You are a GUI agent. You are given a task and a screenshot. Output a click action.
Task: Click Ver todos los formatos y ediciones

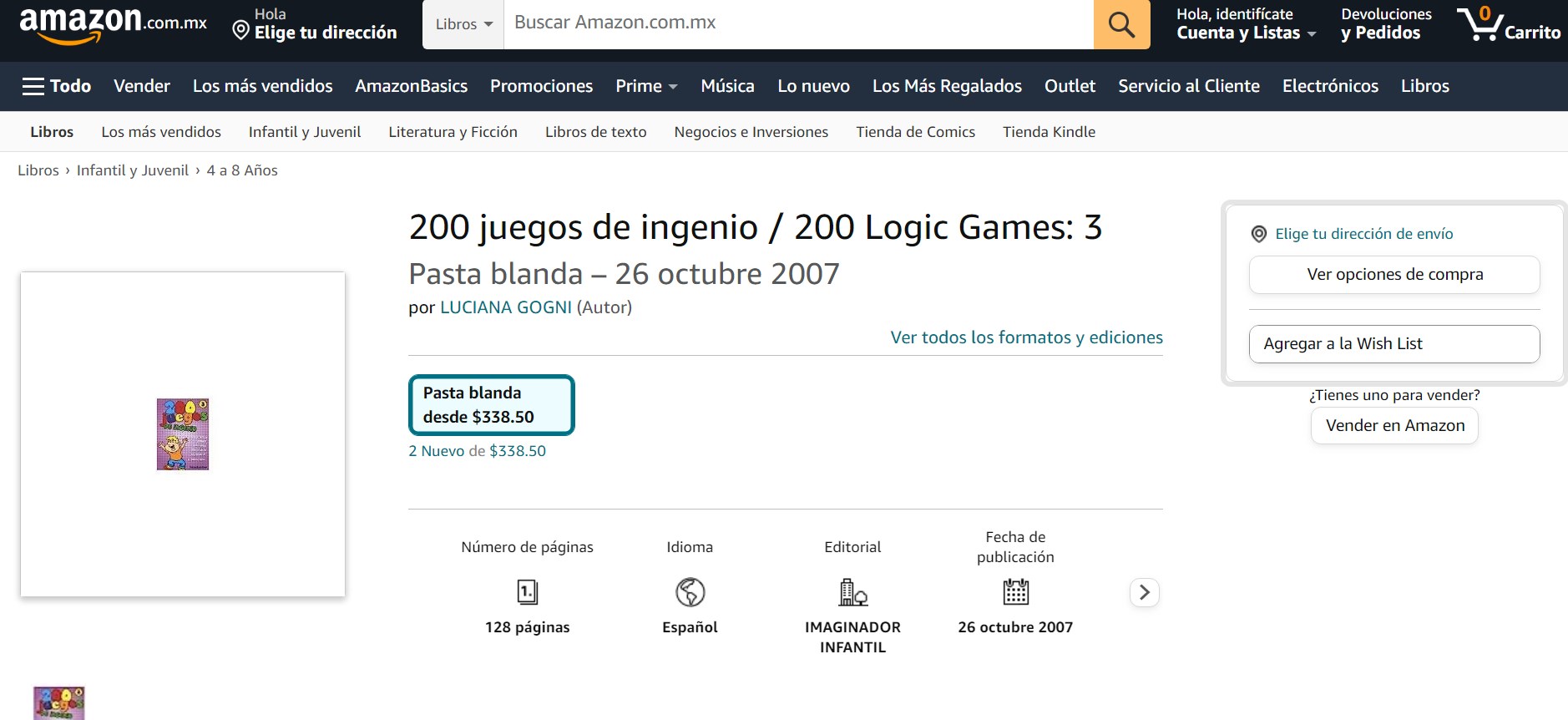coord(1026,337)
